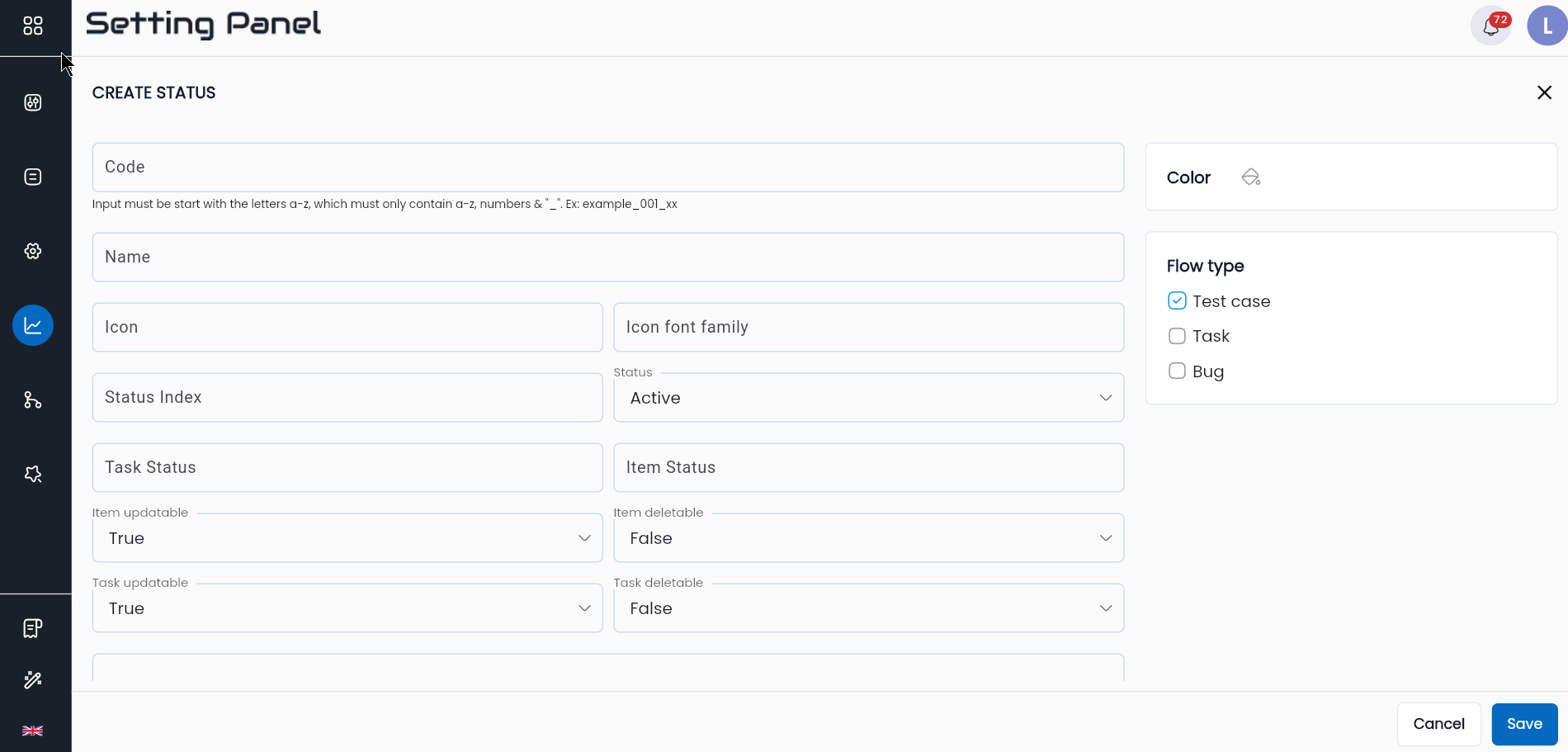
Task: Open the dashboard grid icon in sidebar
Action: point(32,26)
